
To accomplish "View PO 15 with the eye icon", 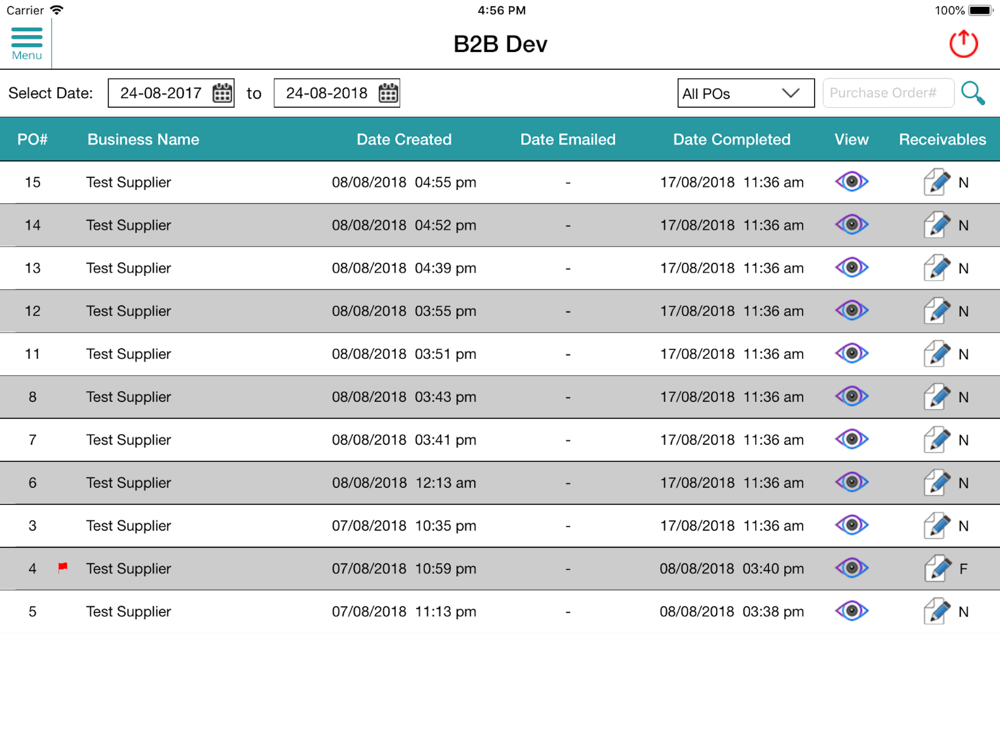I will (x=851, y=182).
